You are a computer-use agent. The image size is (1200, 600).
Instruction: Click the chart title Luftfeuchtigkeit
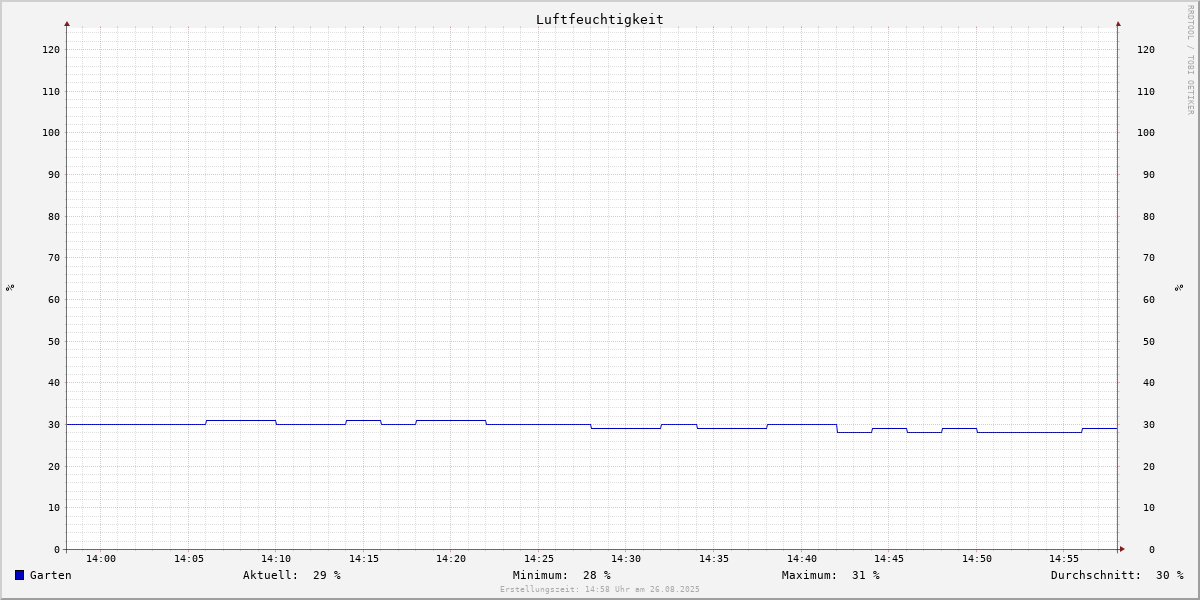click(599, 19)
